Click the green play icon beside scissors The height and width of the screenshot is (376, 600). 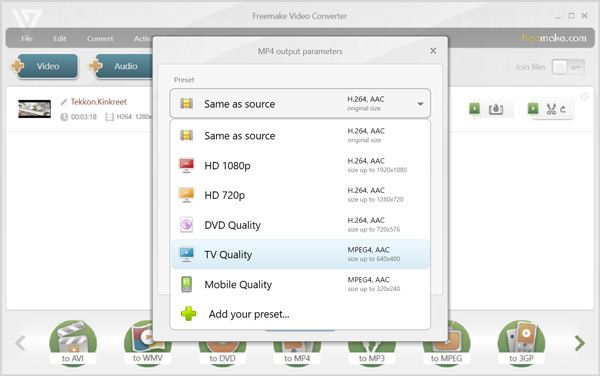(533, 109)
